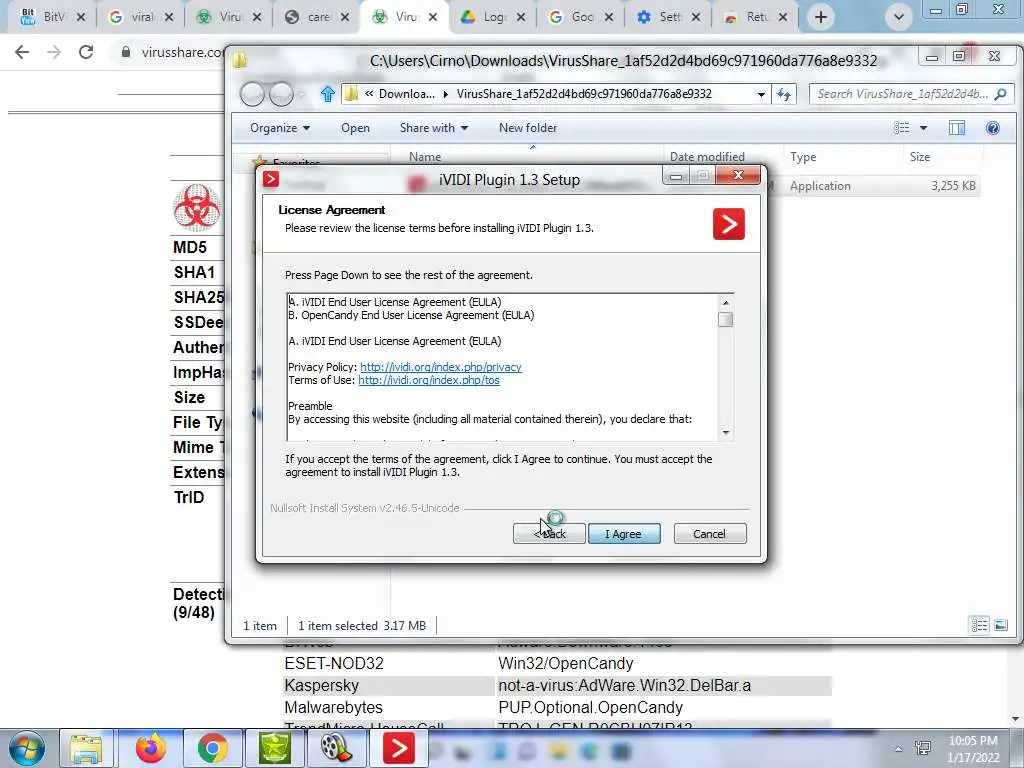The image size is (1024, 768).
Task: Sort by the Name column header
Action: coord(425,157)
